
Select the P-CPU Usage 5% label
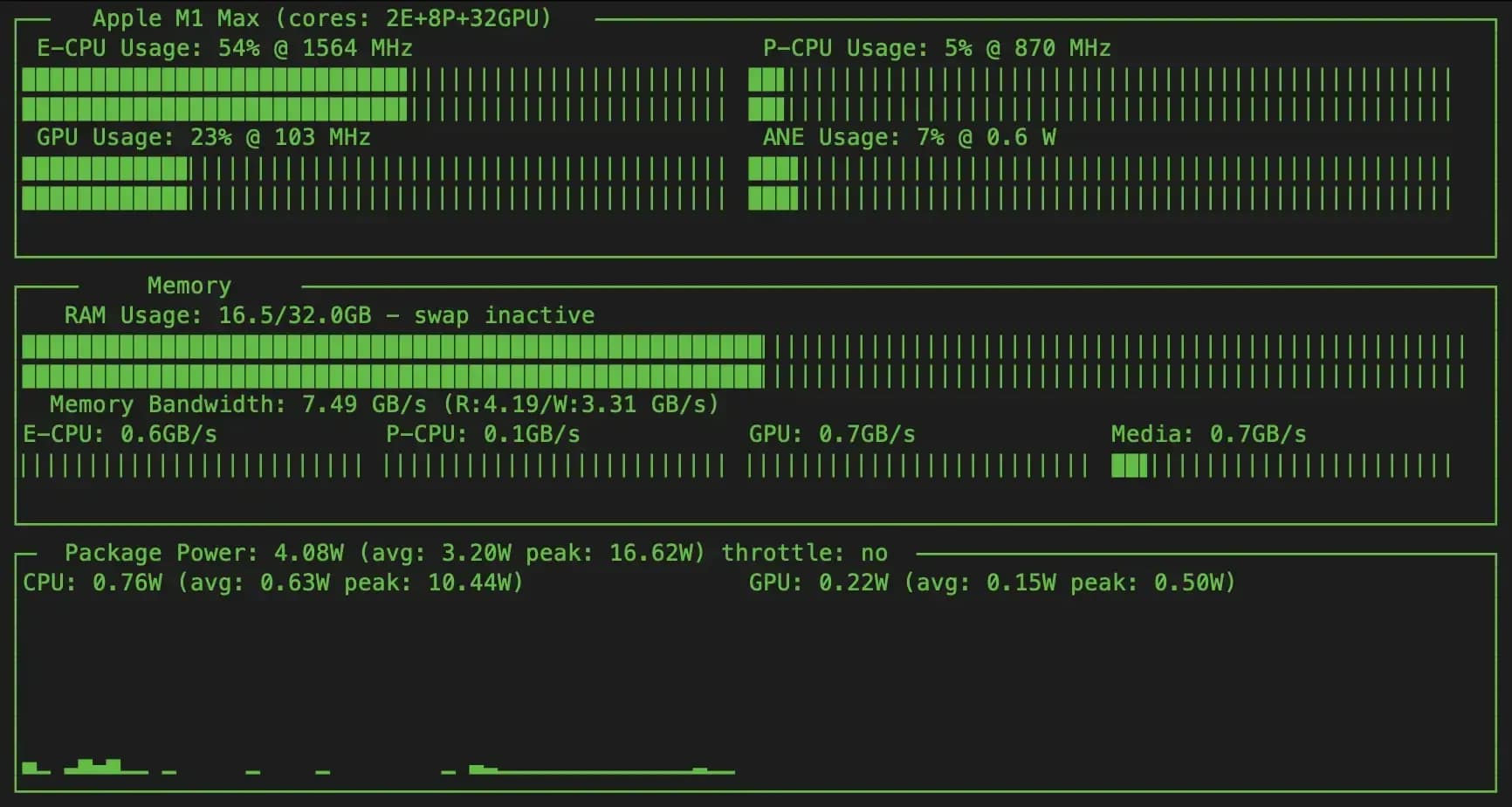tap(937, 48)
